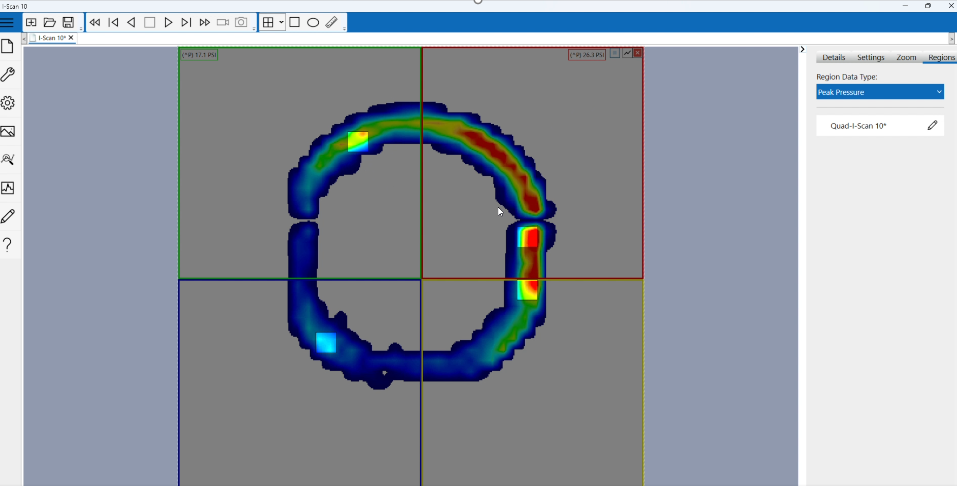Open the region toolbar overflow options
The width and height of the screenshot is (957, 486).
click(345, 29)
